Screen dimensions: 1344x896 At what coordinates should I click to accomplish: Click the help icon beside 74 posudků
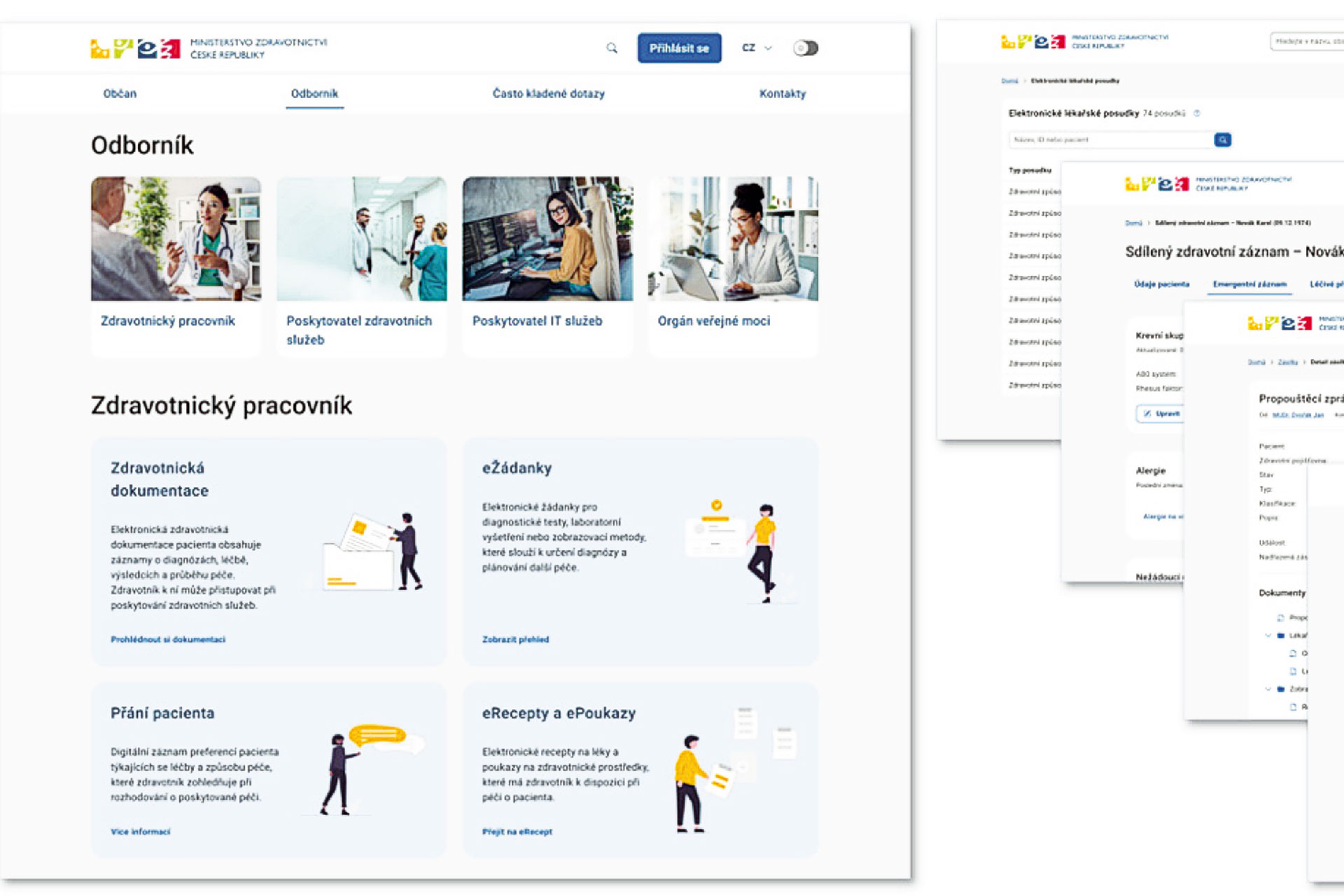click(x=1197, y=113)
